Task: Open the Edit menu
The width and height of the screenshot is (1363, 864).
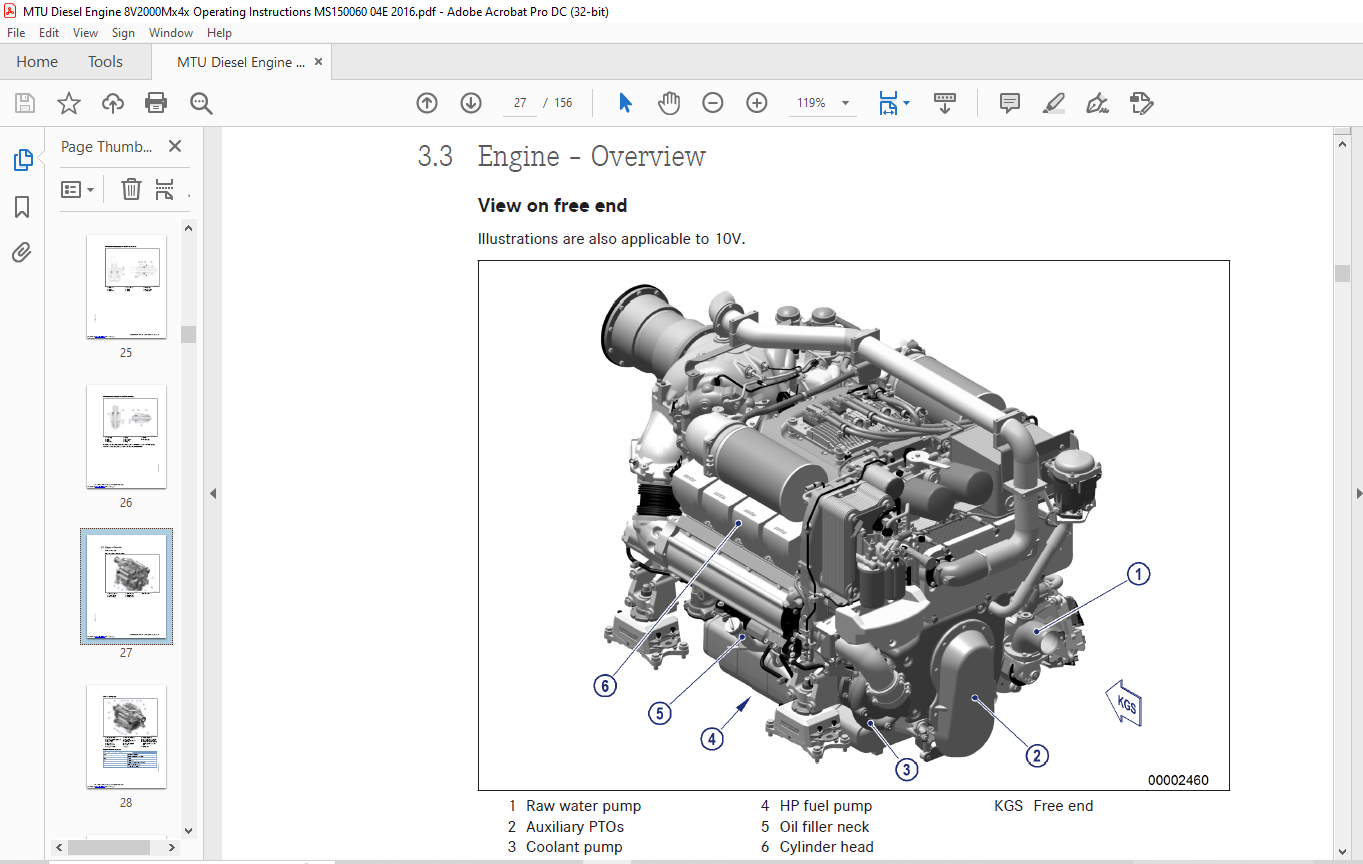Action: pos(49,33)
